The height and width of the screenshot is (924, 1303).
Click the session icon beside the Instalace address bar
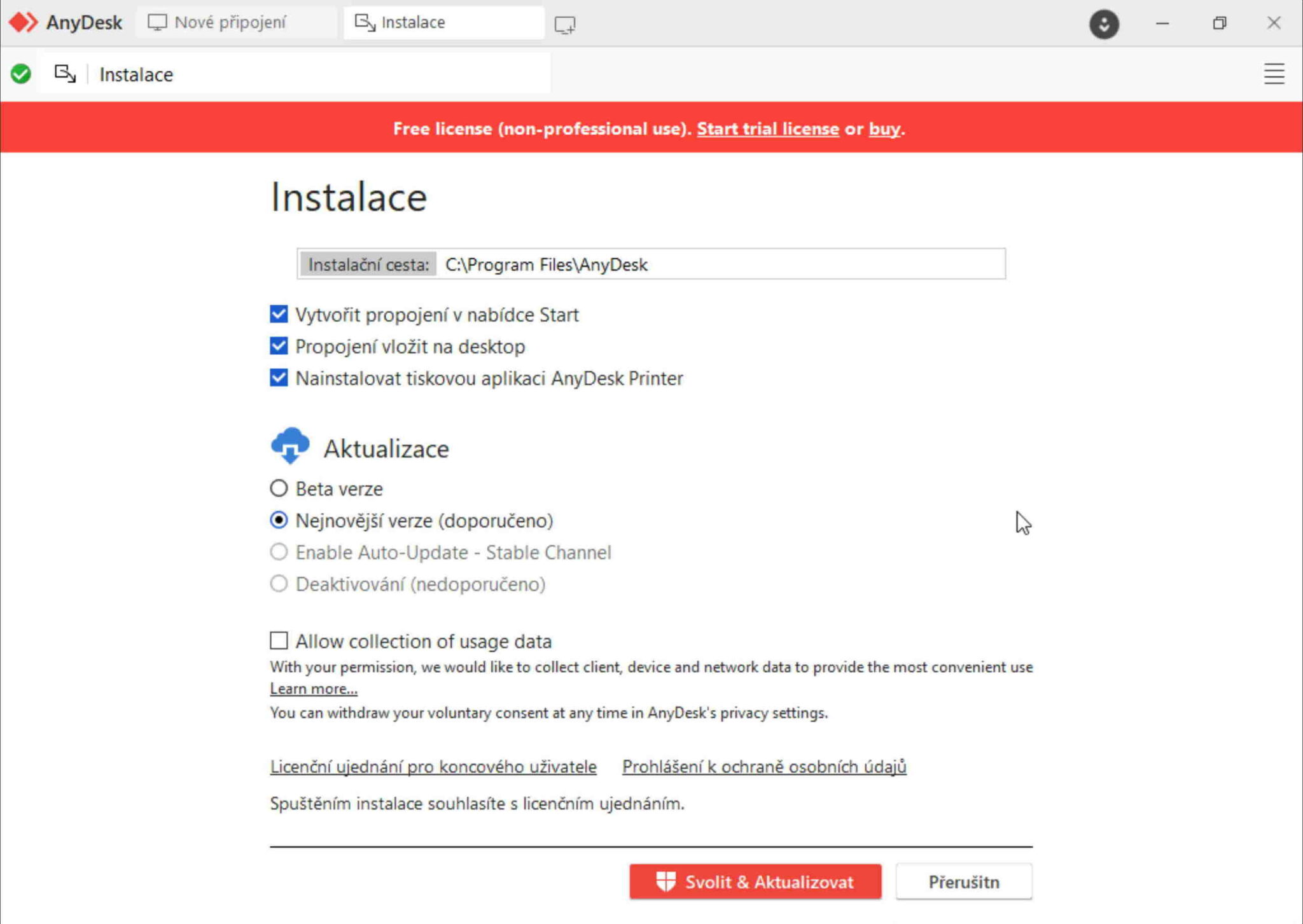click(x=64, y=73)
